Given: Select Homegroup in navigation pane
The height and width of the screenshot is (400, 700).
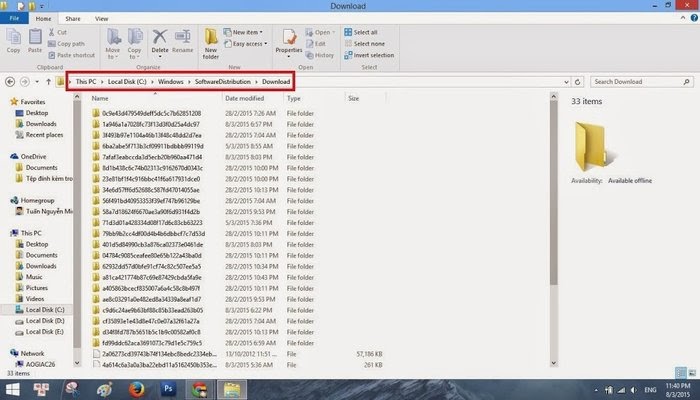Looking at the screenshot, I should [x=32, y=200].
